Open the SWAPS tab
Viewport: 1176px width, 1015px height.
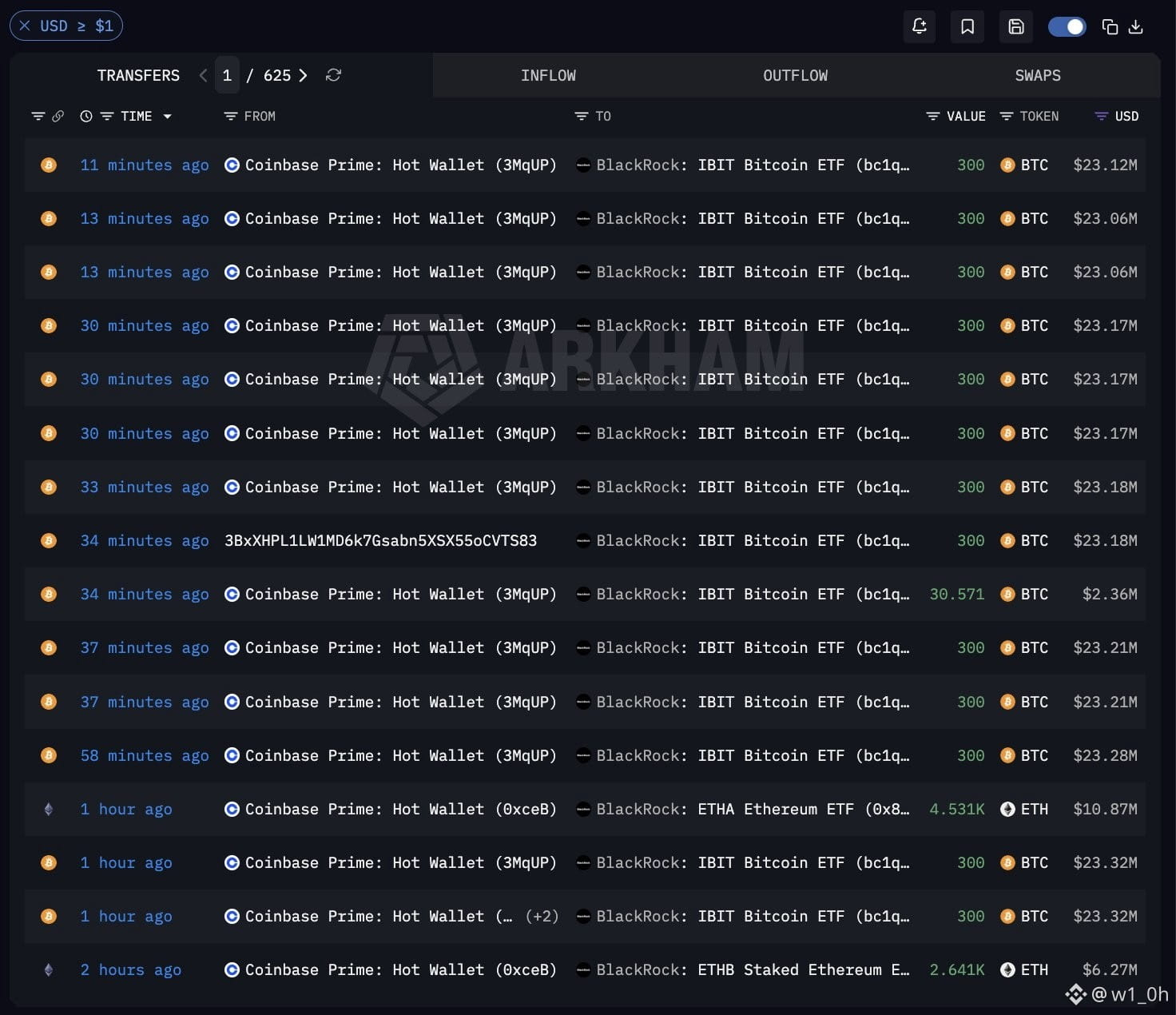(x=1038, y=75)
